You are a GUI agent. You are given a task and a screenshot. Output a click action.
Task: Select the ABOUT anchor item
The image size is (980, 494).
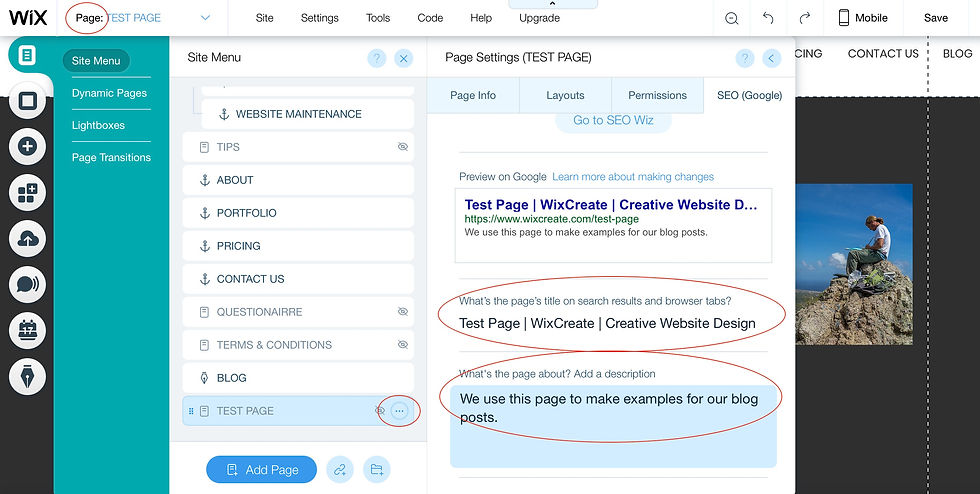coord(298,180)
